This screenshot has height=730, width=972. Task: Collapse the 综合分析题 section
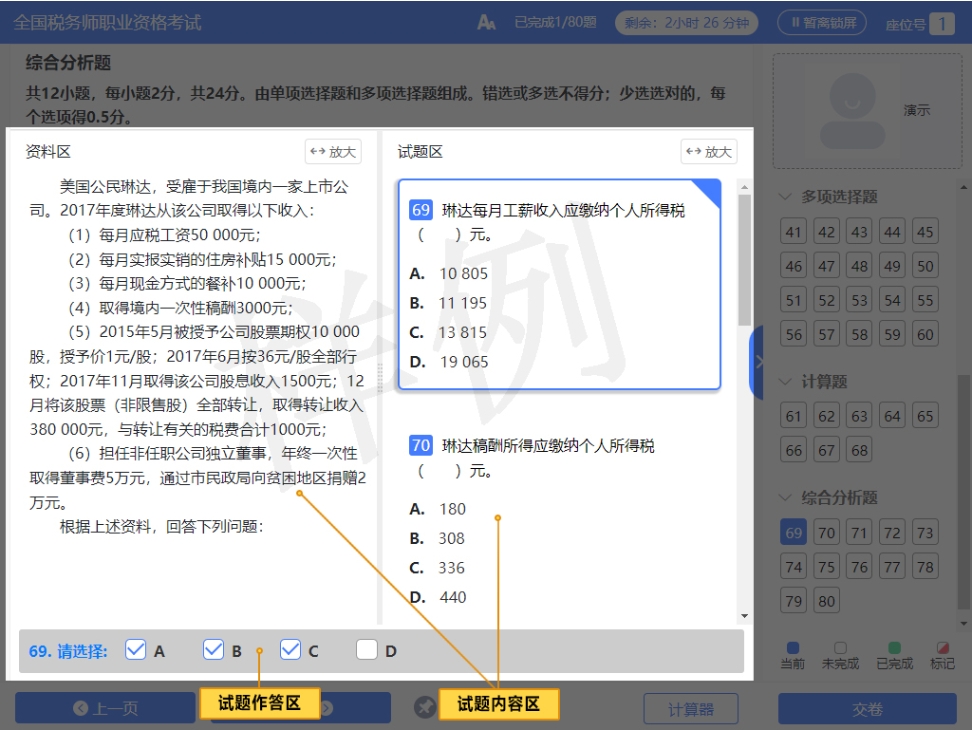click(x=786, y=498)
